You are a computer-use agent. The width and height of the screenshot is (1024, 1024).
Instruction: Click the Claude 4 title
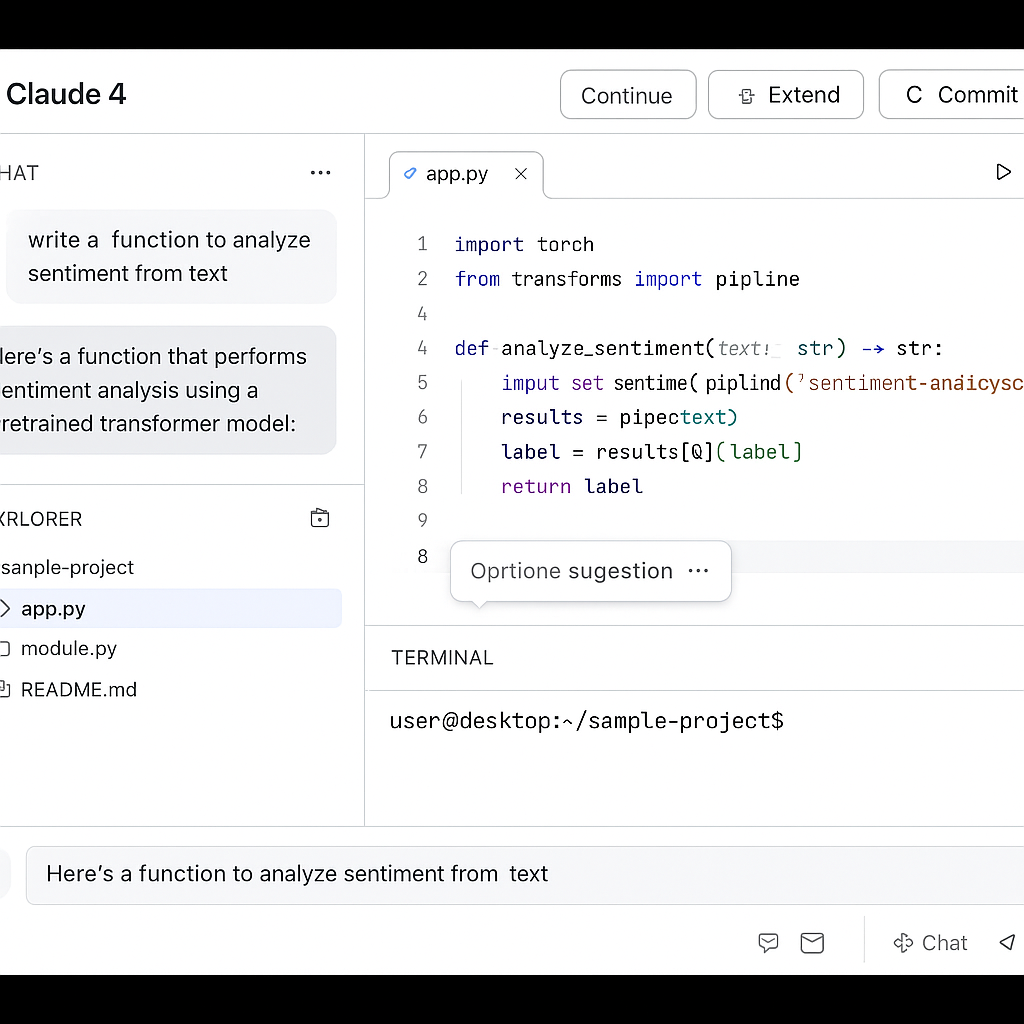point(65,94)
